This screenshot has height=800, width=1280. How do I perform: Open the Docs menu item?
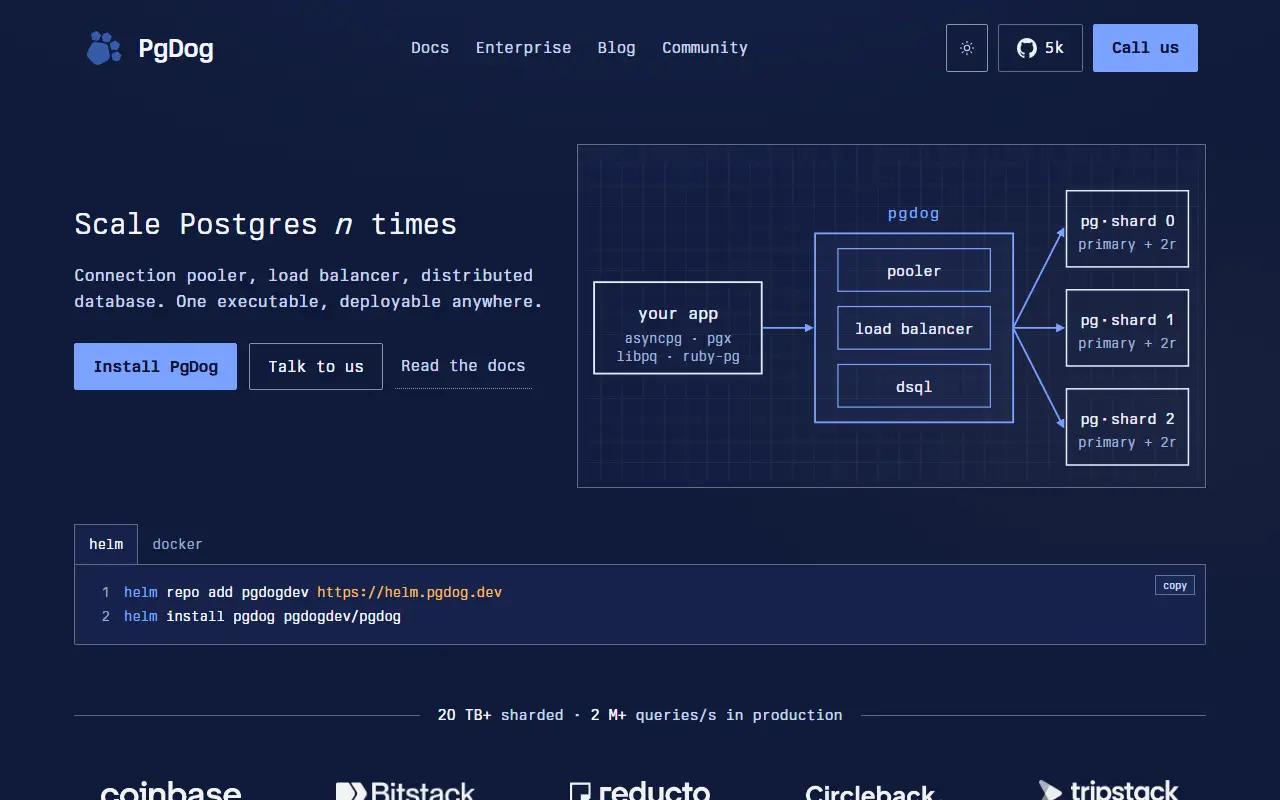click(x=430, y=48)
